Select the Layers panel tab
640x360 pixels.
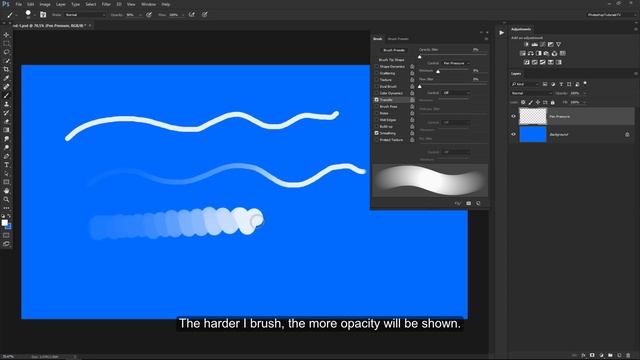coord(516,73)
